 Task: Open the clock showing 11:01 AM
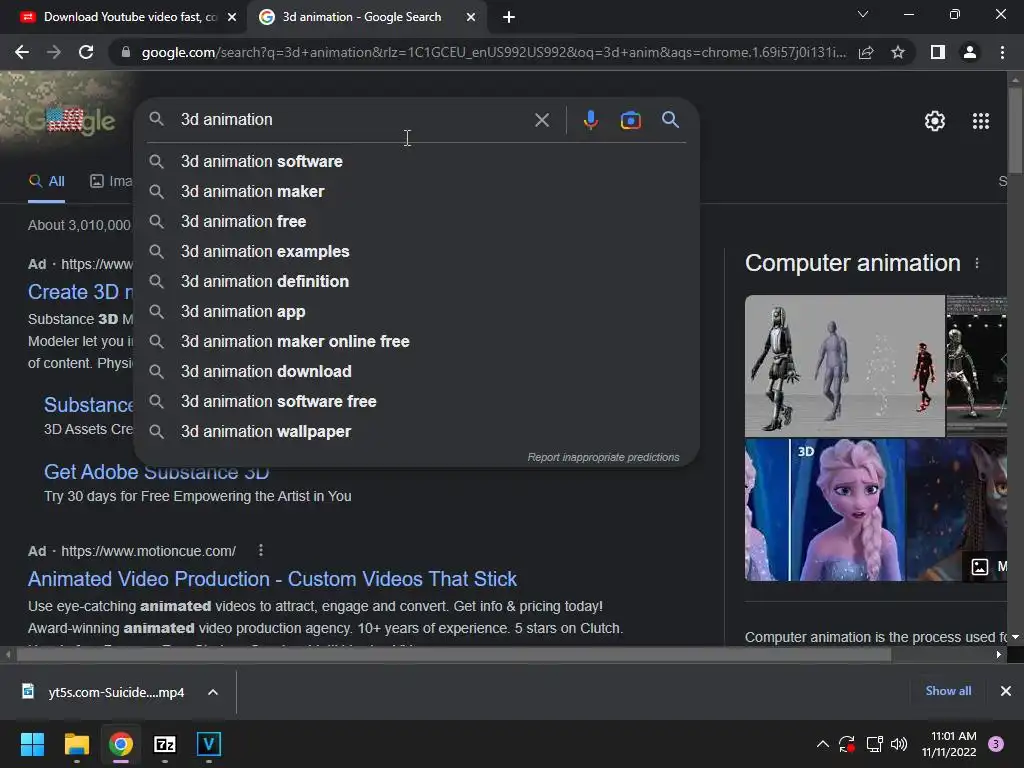point(949,744)
